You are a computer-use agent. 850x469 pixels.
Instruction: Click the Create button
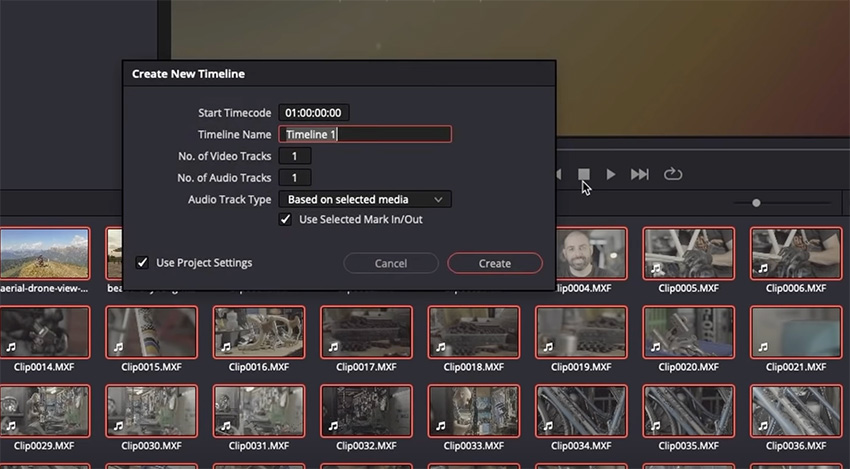click(x=494, y=263)
